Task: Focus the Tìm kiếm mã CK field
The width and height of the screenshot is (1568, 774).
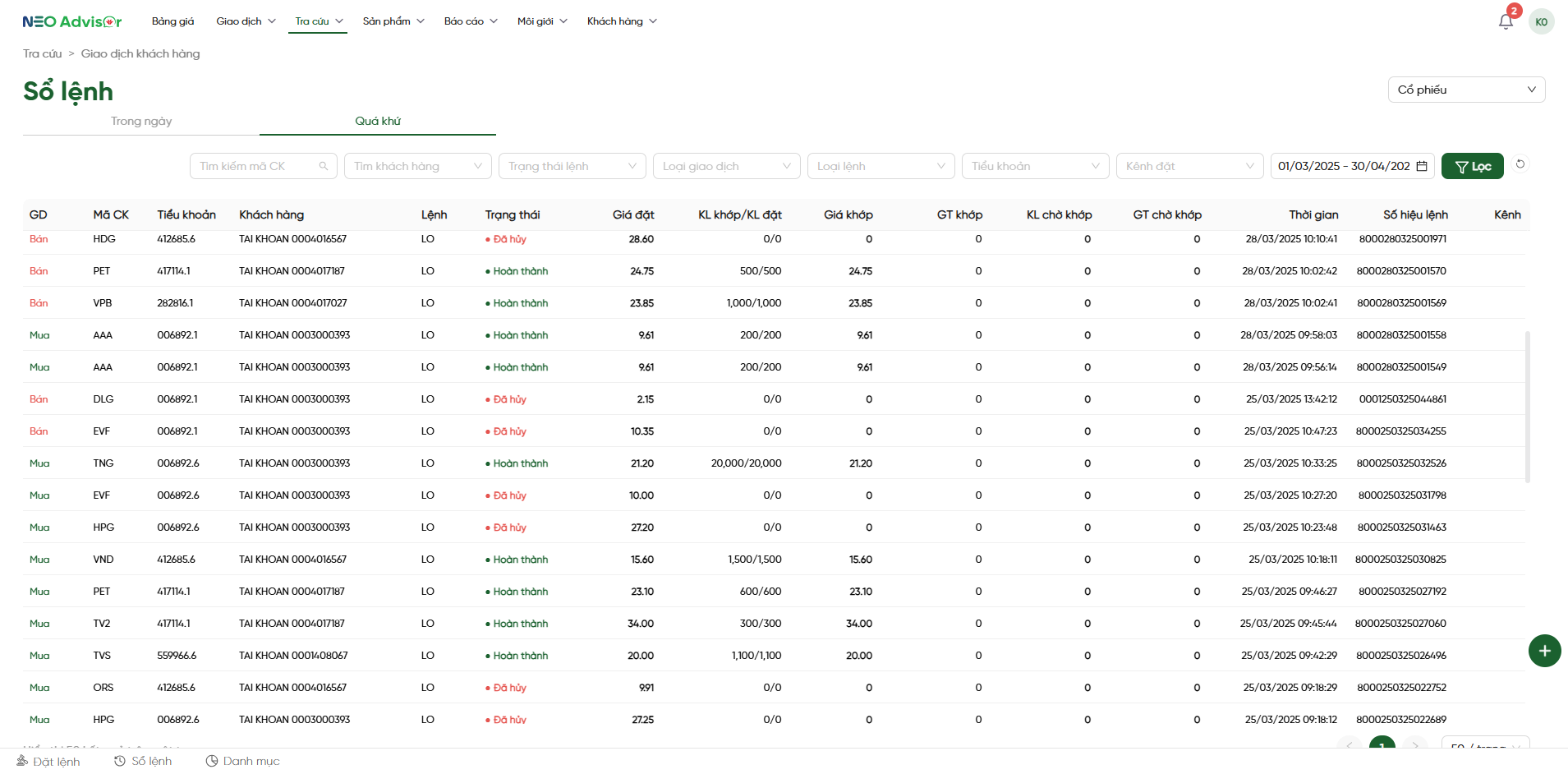Action: pos(255,166)
